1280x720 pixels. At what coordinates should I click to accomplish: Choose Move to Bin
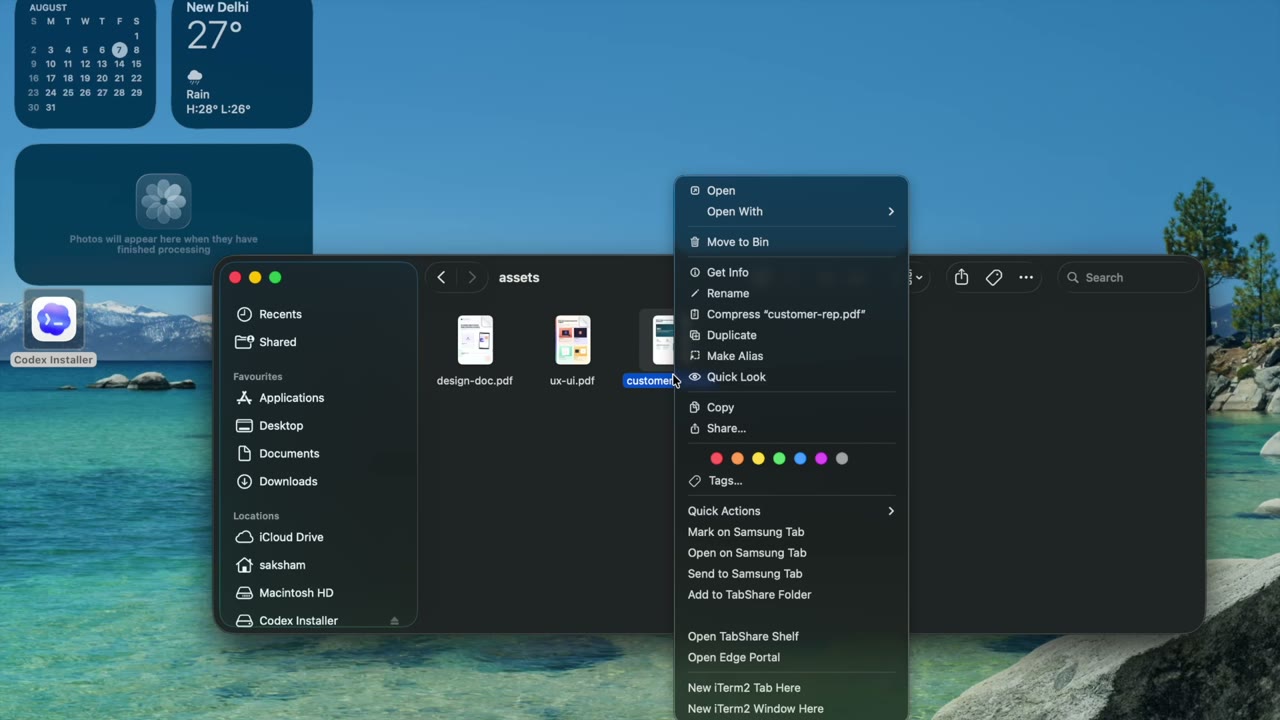(x=791, y=242)
